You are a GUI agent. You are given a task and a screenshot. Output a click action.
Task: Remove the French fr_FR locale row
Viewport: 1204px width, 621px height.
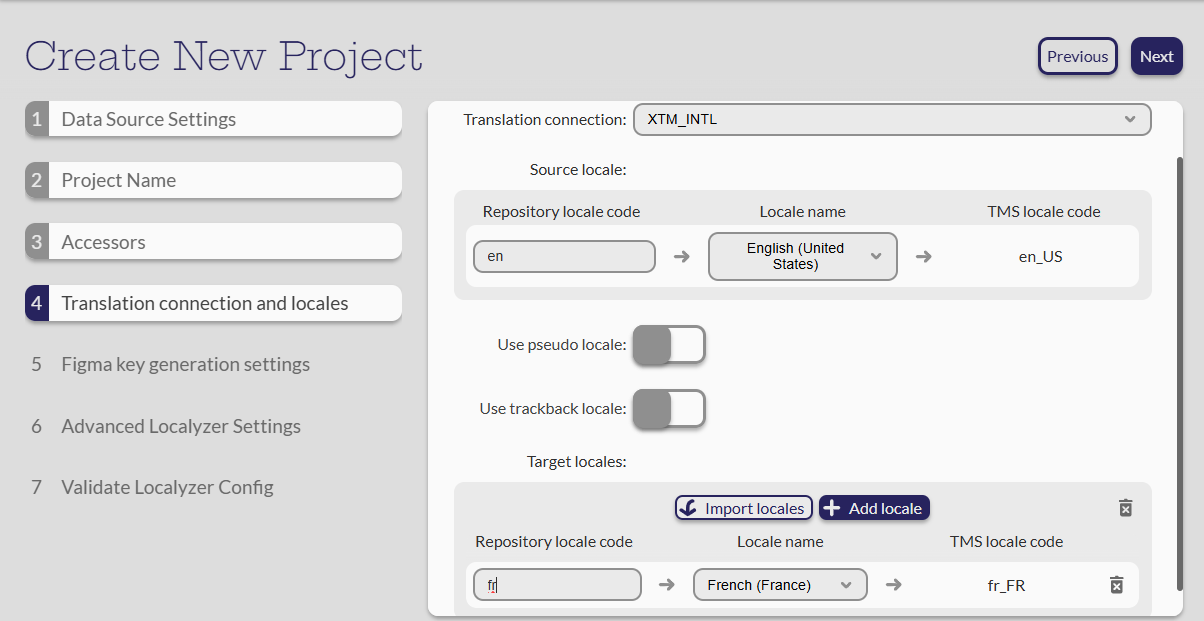1117,585
